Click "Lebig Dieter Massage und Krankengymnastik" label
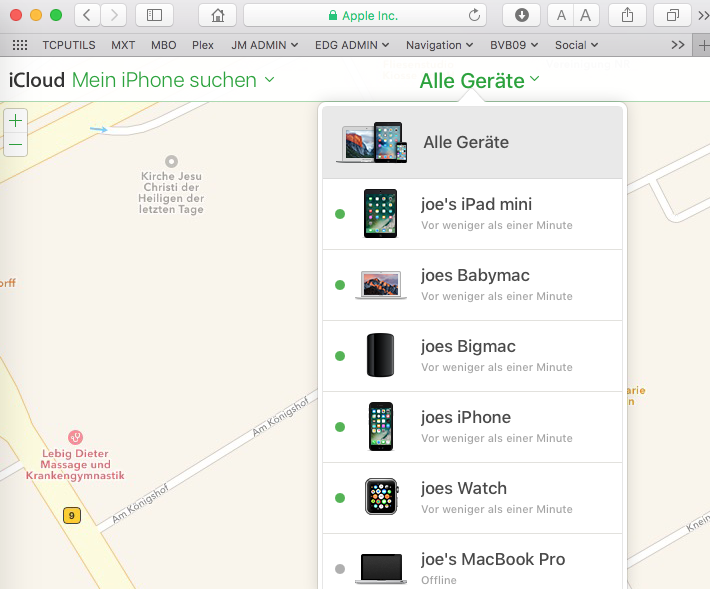Image resolution: width=710 pixels, height=589 pixels. click(75, 464)
